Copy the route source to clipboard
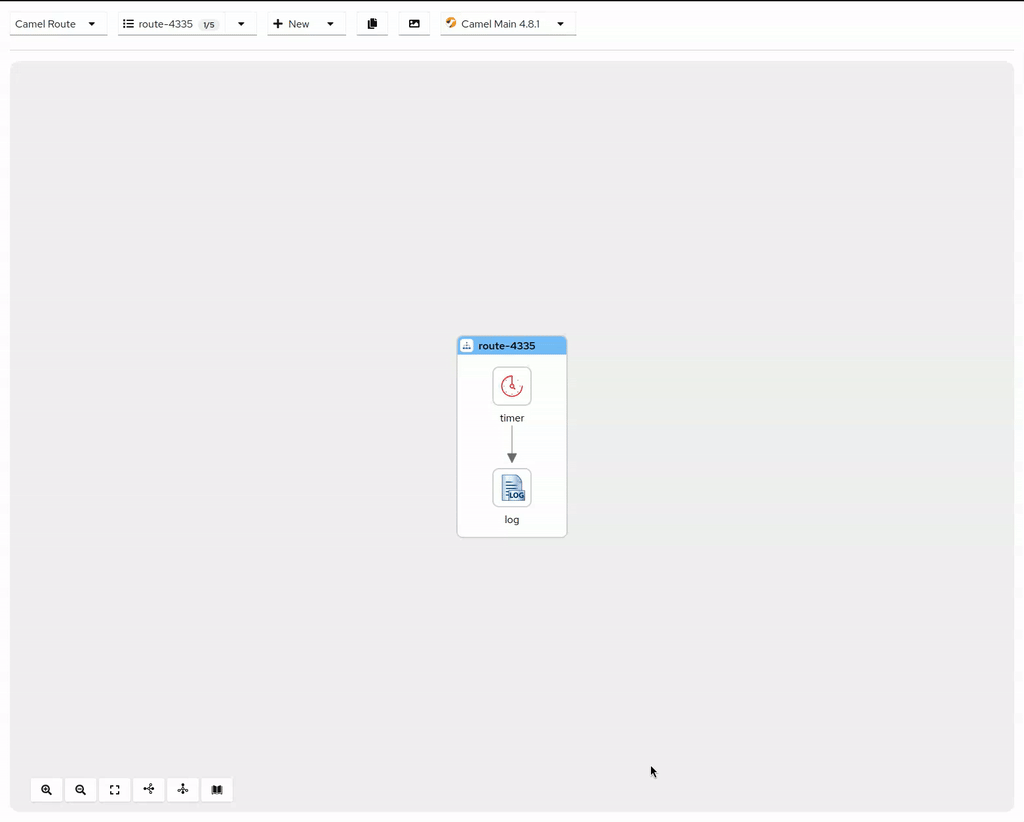The width and height of the screenshot is (1024, 822). [x=372, y=23]
